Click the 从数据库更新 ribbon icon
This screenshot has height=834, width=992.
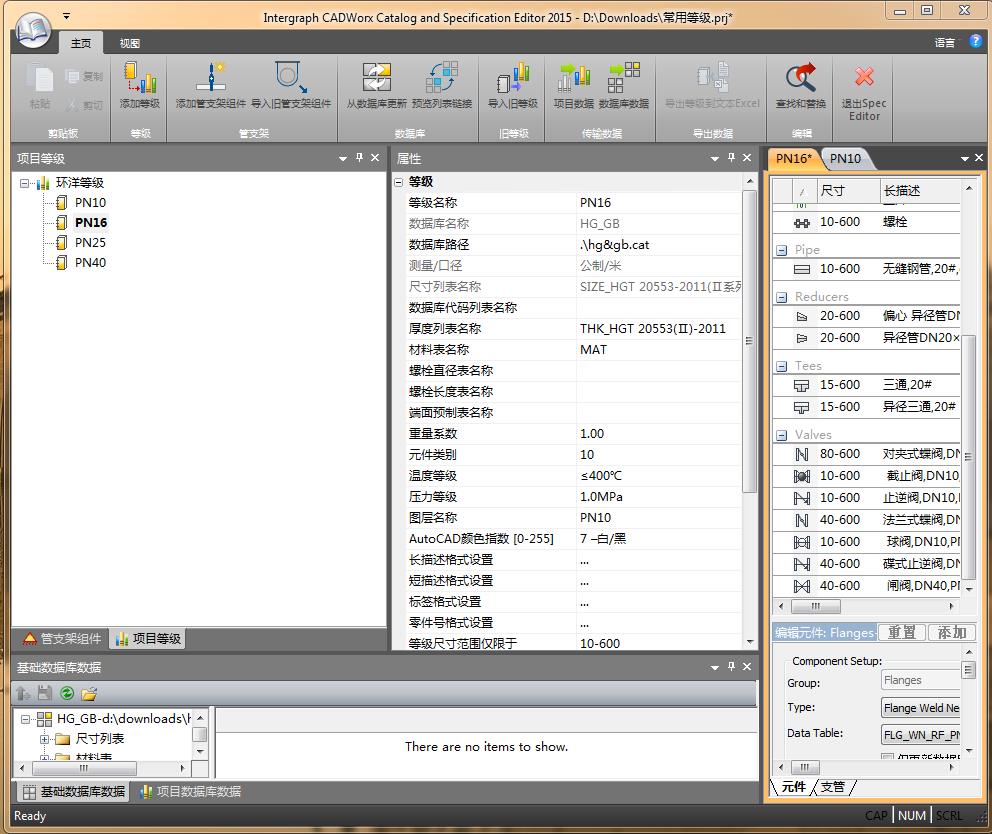coord(376,78)
